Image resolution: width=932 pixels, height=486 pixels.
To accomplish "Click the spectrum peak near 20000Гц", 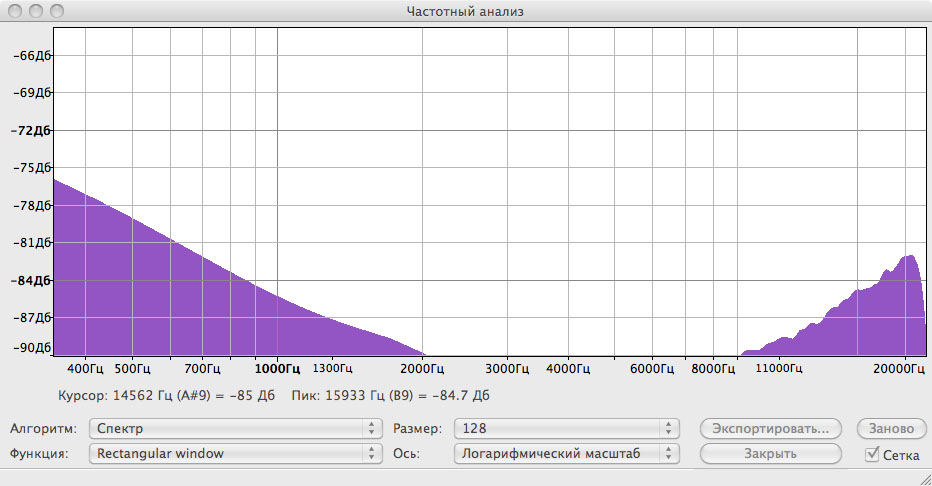I will (x=909, y=257).
